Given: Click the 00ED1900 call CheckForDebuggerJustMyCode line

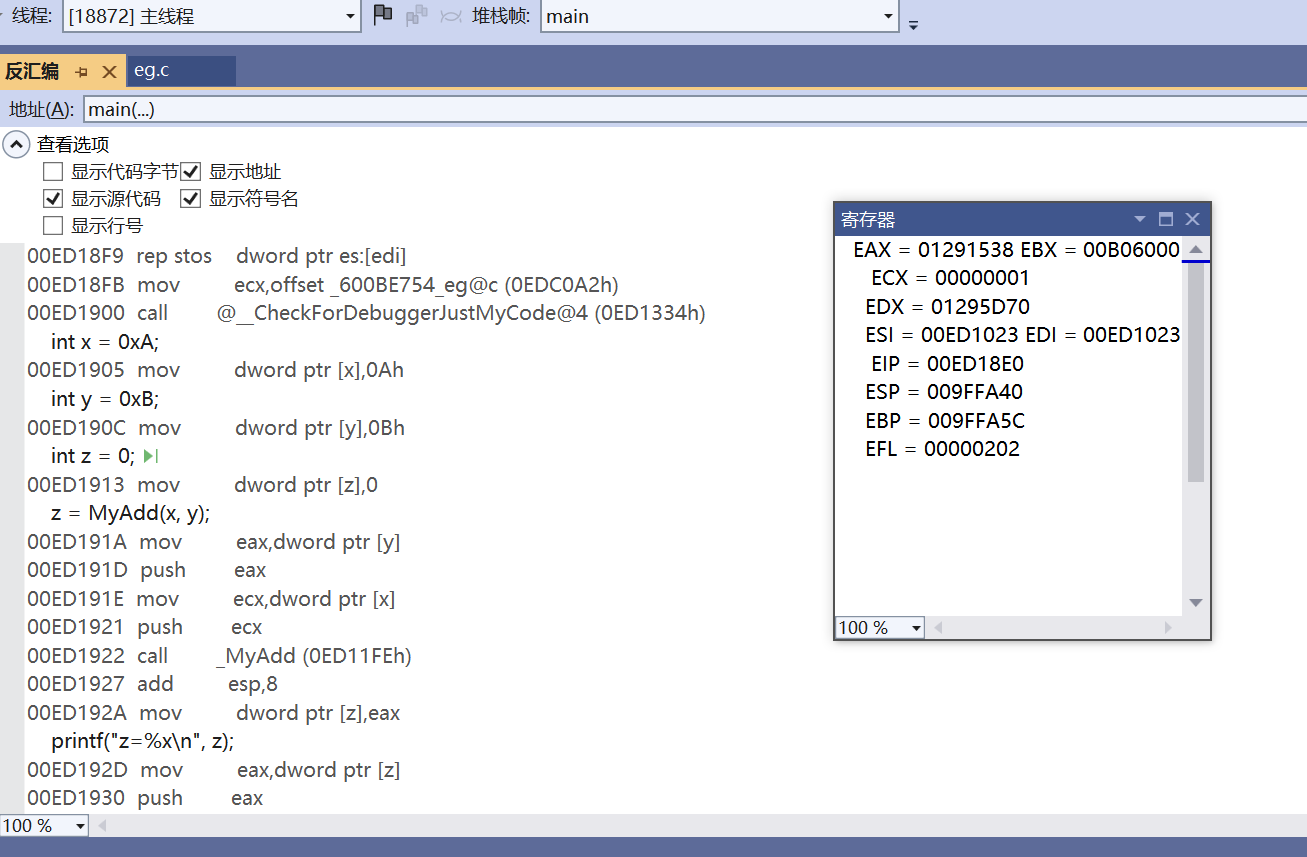Looking at the screenshot, I should 367,313.
